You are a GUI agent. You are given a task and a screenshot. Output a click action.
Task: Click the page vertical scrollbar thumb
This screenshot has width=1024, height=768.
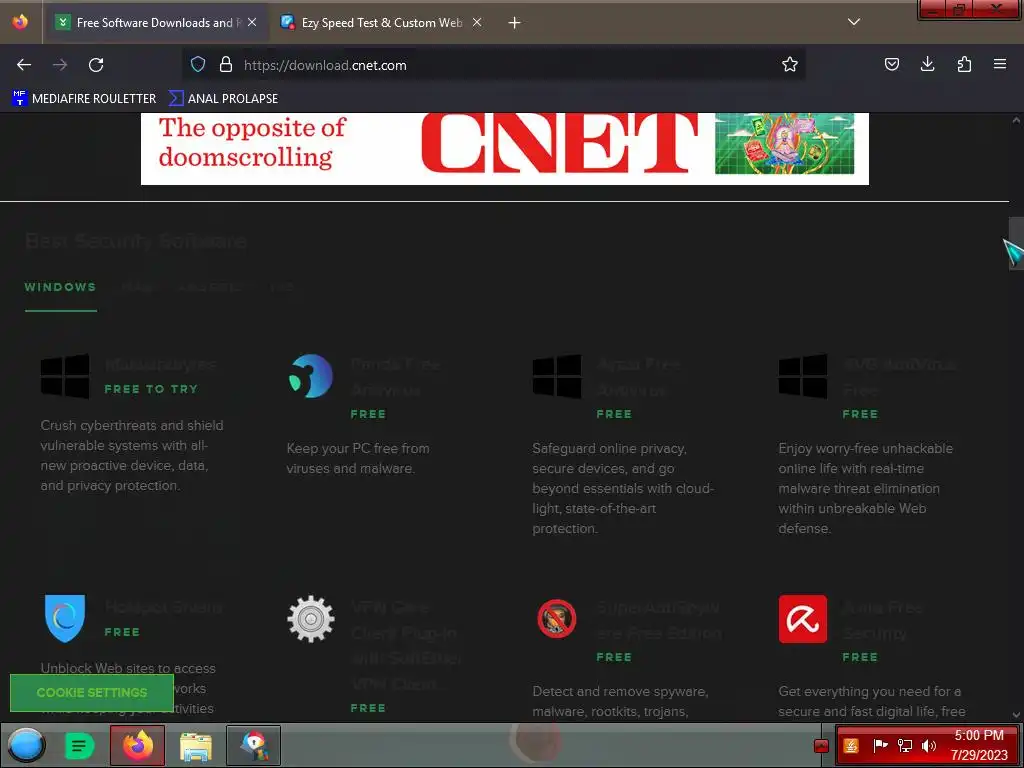(x=1016, y=243)
